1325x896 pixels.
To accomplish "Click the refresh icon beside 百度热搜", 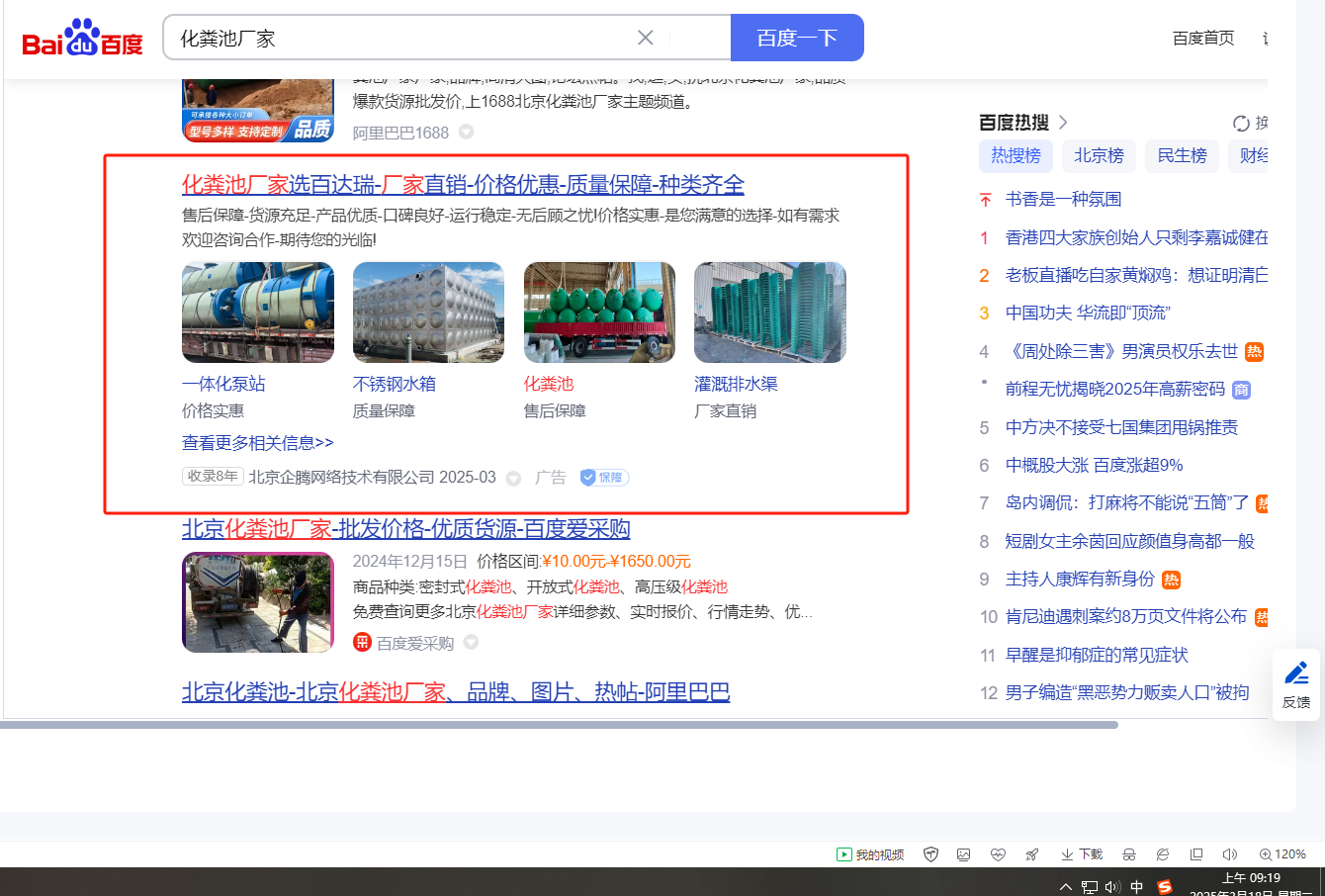I will coord(1241,123).
